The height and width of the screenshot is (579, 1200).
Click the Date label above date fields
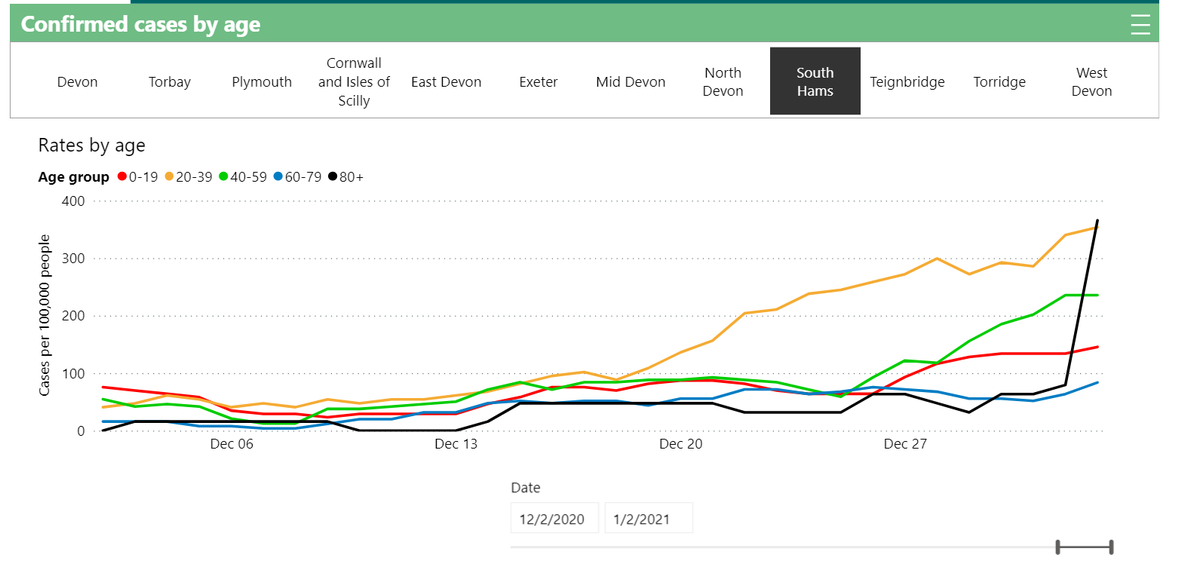[x=525, y=488]
